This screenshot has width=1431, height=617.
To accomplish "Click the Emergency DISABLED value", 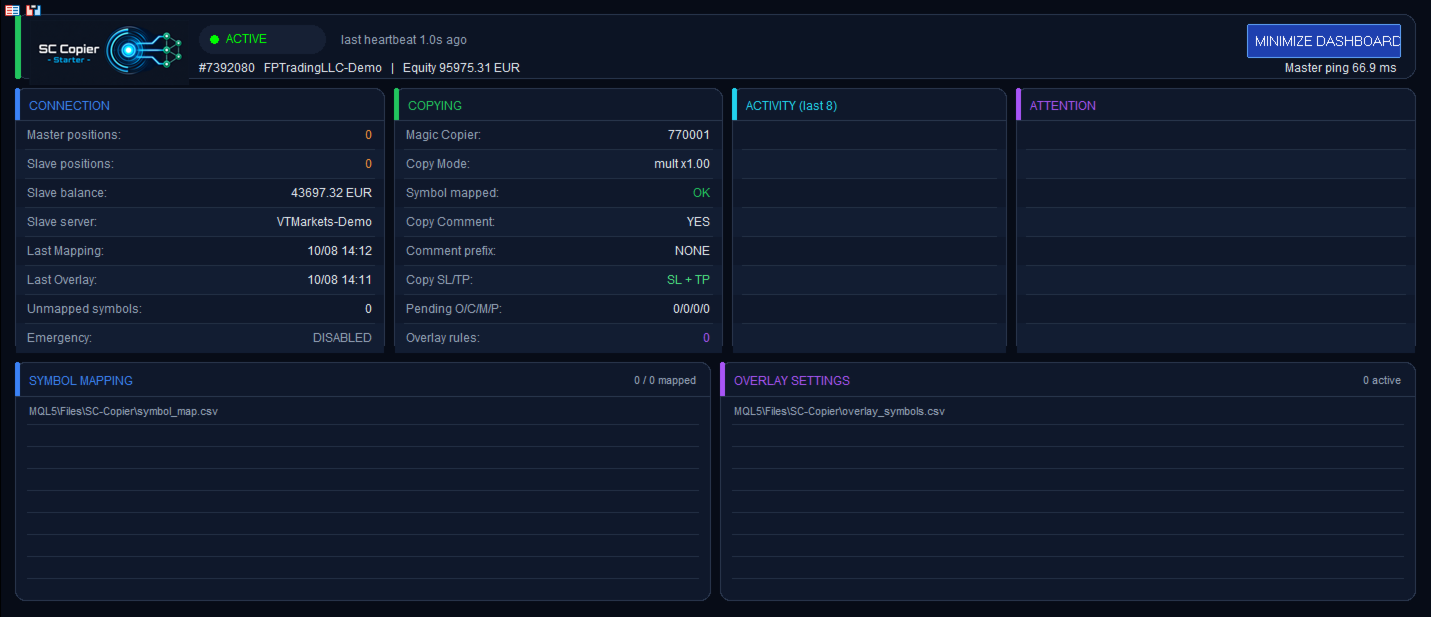I will [342, 338].
